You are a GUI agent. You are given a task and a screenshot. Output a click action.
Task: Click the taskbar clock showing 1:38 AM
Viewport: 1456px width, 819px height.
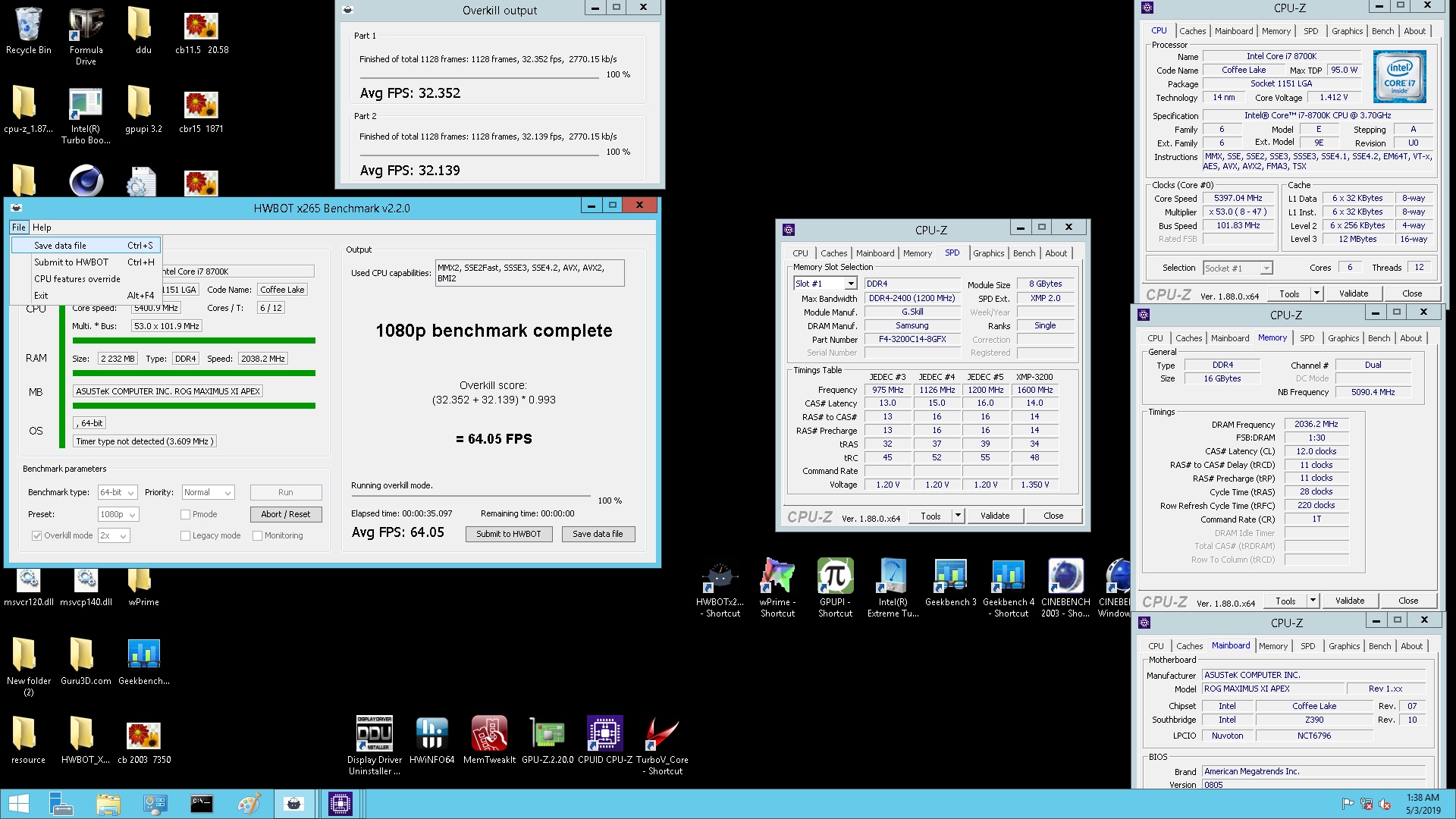pyautogui.click(x=1423, y=804)
